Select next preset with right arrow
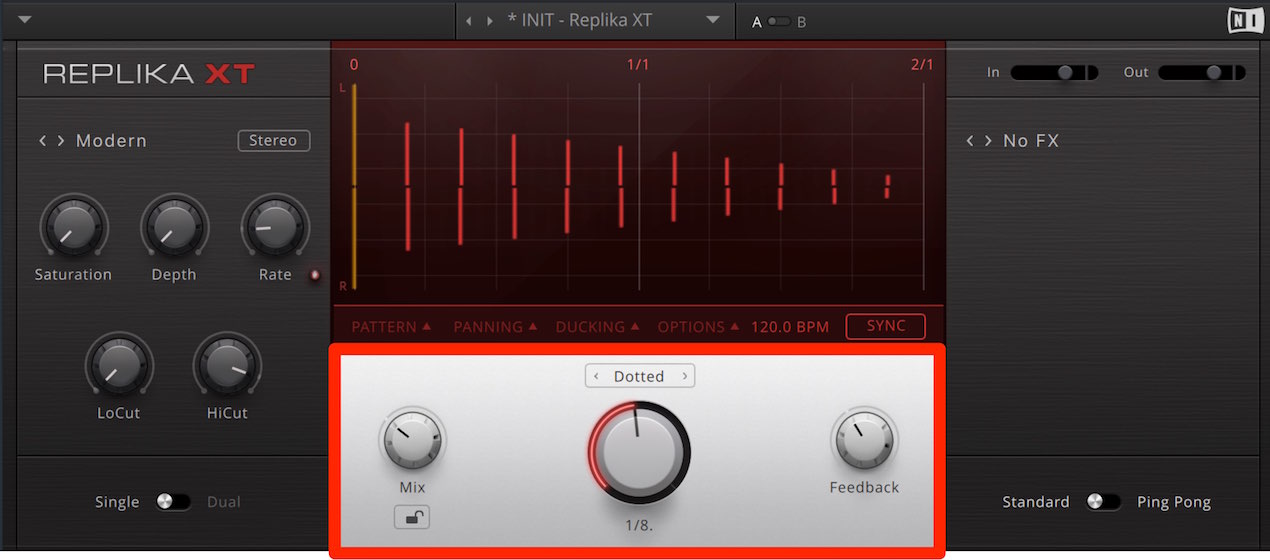The image size is (1270, 560). pyautogui.click(x=490, y=21)
